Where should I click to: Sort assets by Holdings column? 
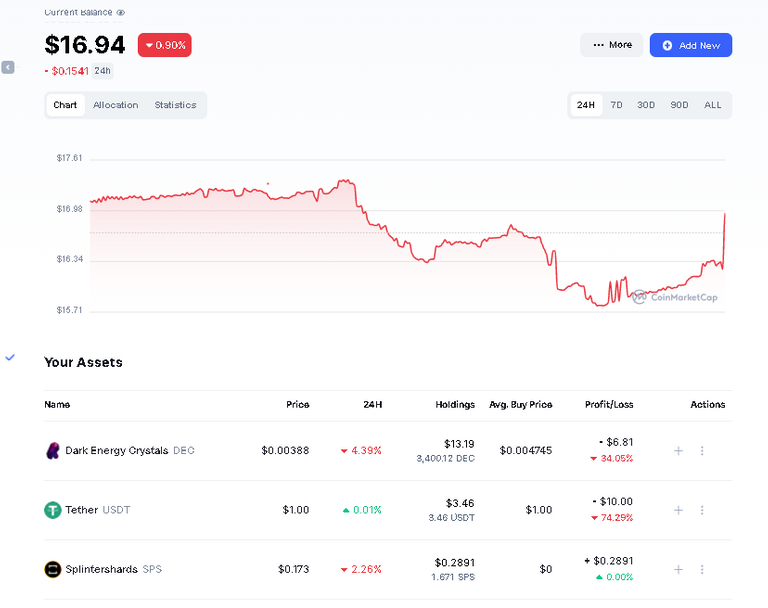455,405
